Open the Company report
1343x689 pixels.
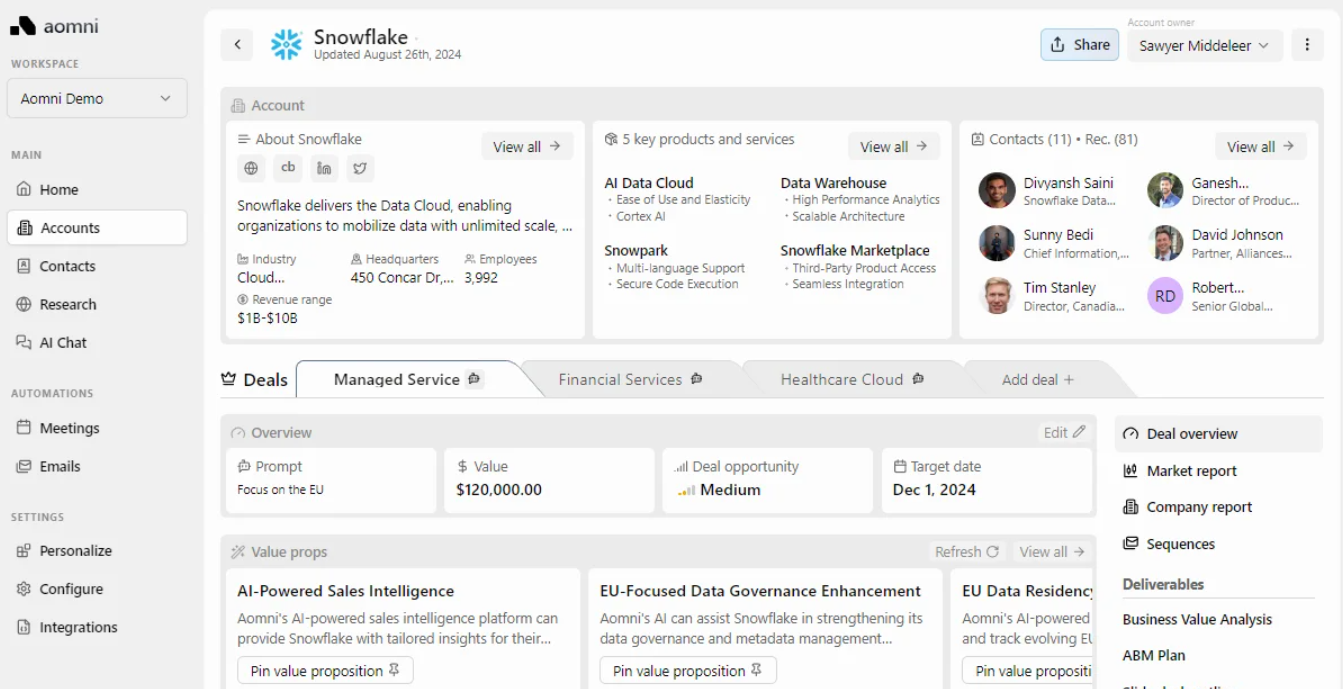[1218, 507]
